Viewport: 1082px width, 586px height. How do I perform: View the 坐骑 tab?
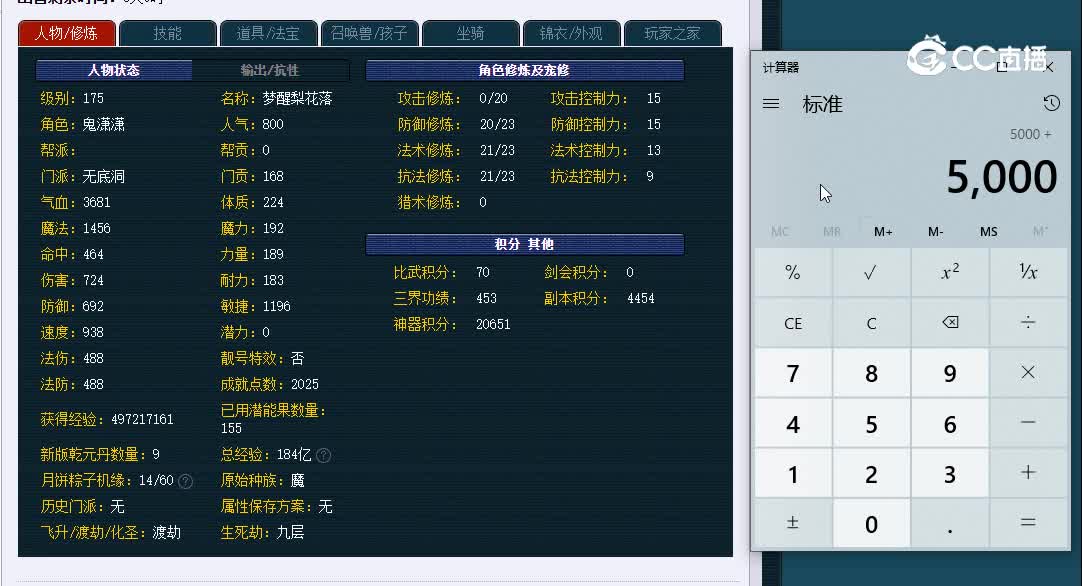point(470,33)
